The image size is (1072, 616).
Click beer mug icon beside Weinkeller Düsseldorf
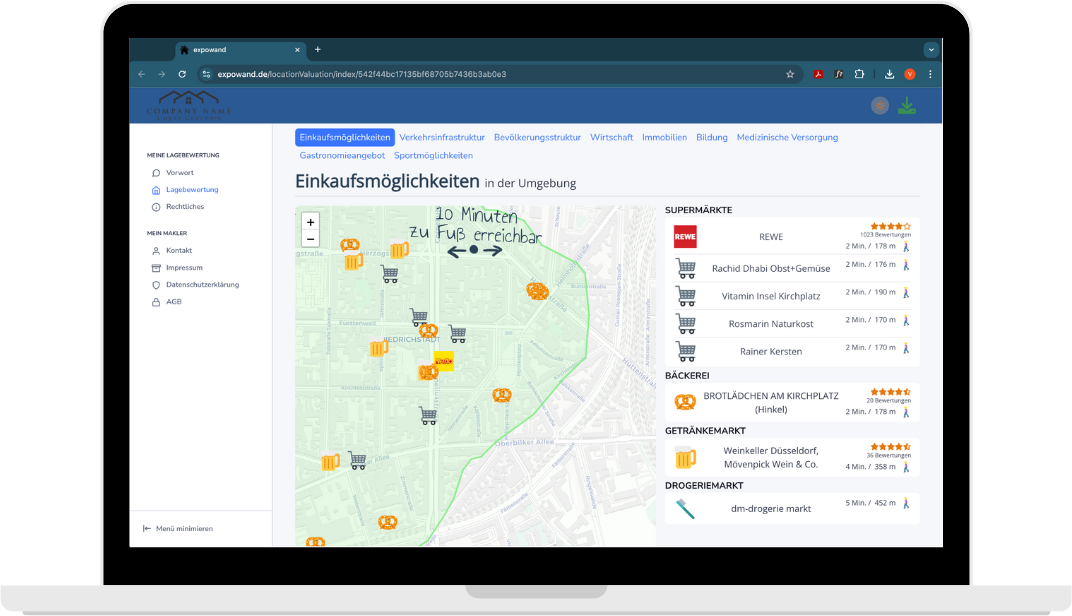click(x=685, y=457)
